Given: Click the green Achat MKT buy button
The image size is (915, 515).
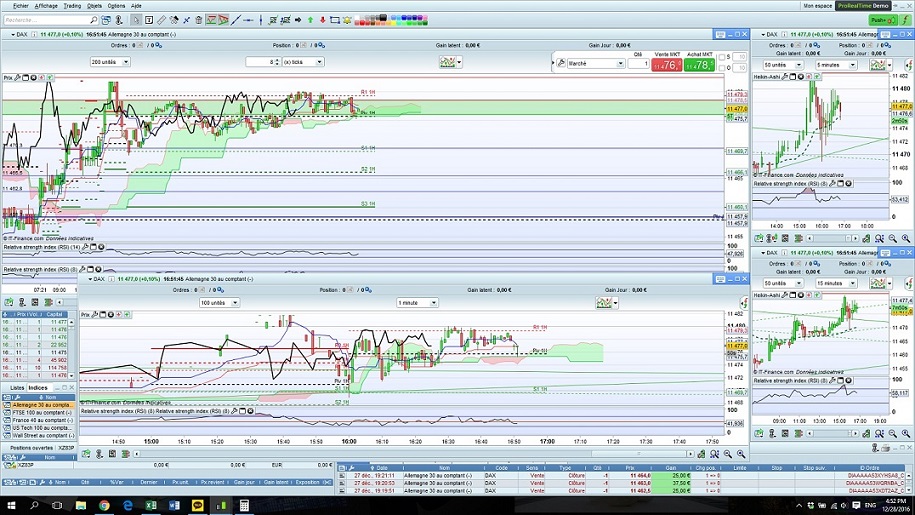Looking at the screenshot, I should tap(700, 65).
